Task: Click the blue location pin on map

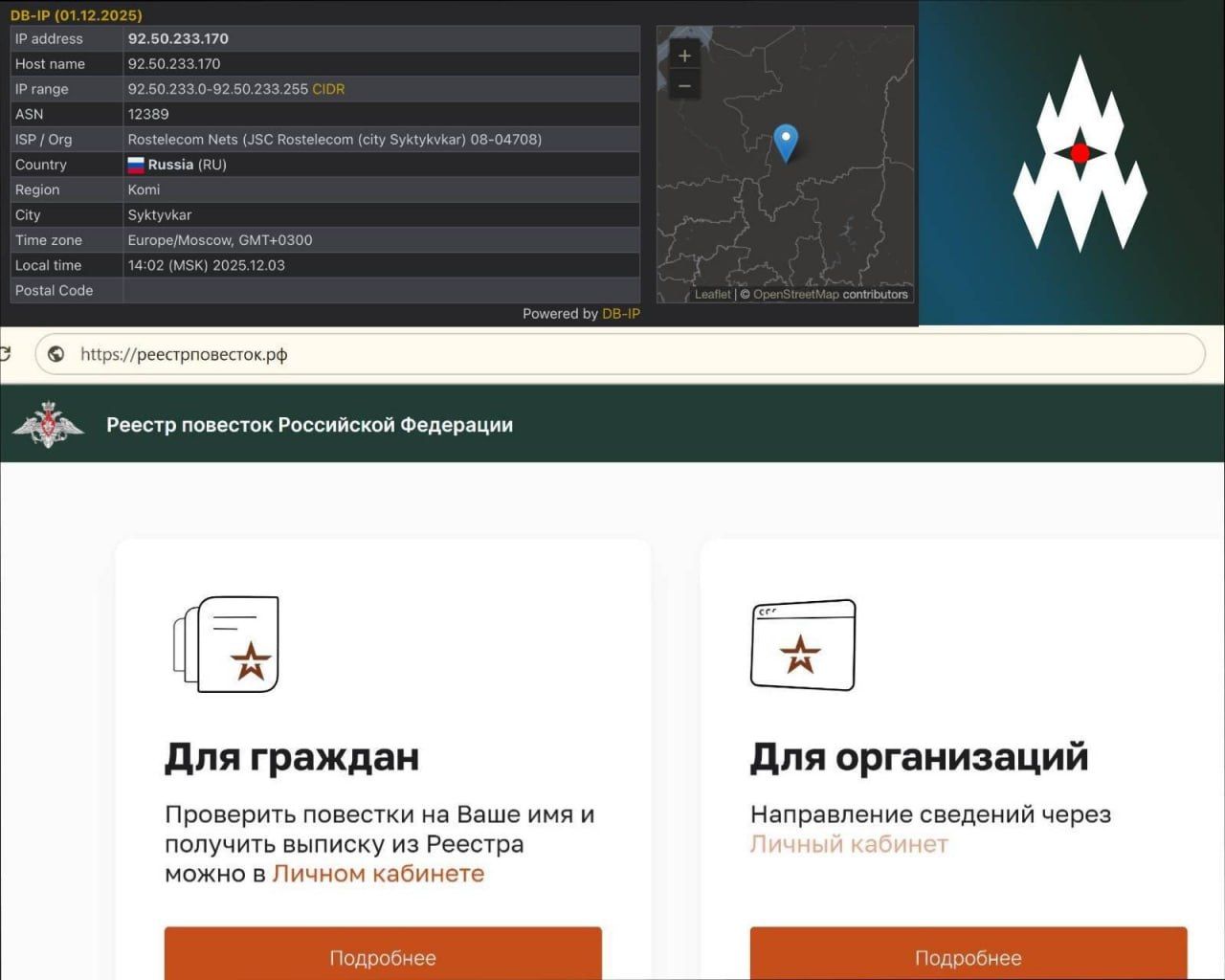Action: click(x=786, y=142)
